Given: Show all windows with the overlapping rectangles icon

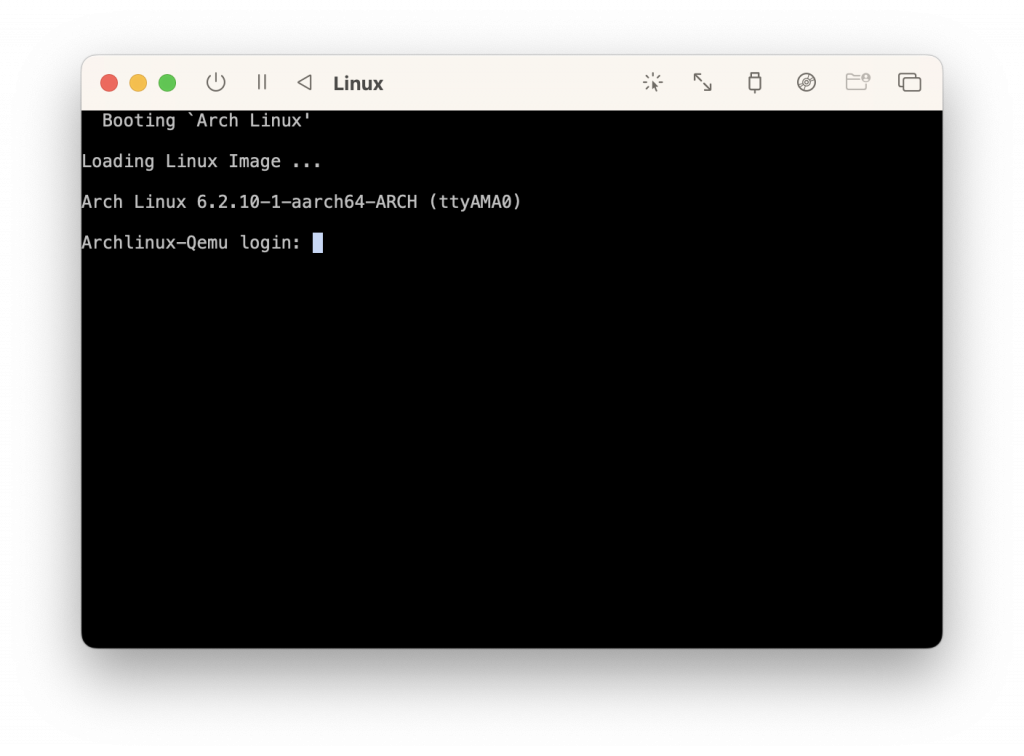Looking at the screenshot, I should coord(909,83).
